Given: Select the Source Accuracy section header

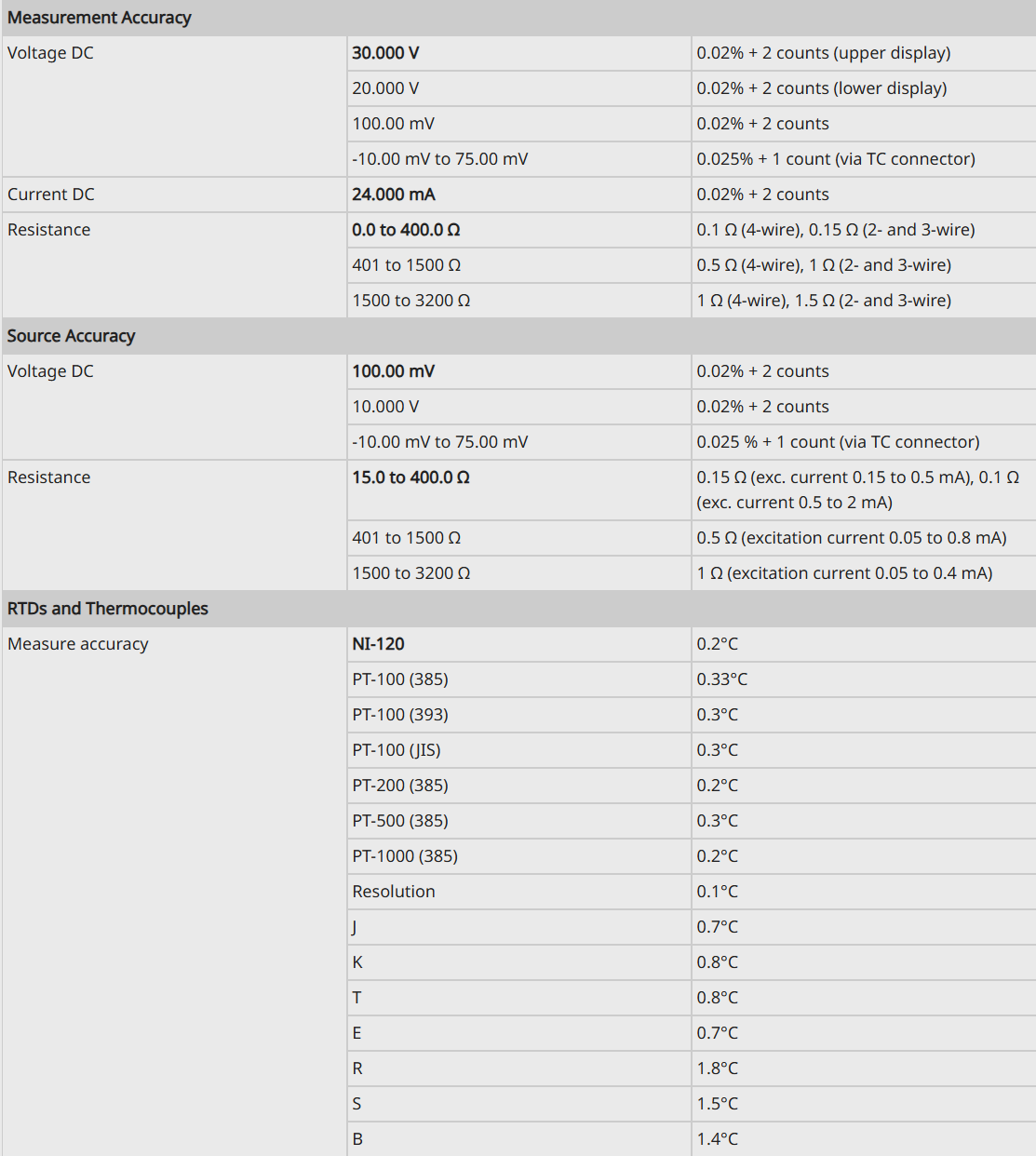Looking at the screenshot, I should pyautogui.click(x=72, y=336).
